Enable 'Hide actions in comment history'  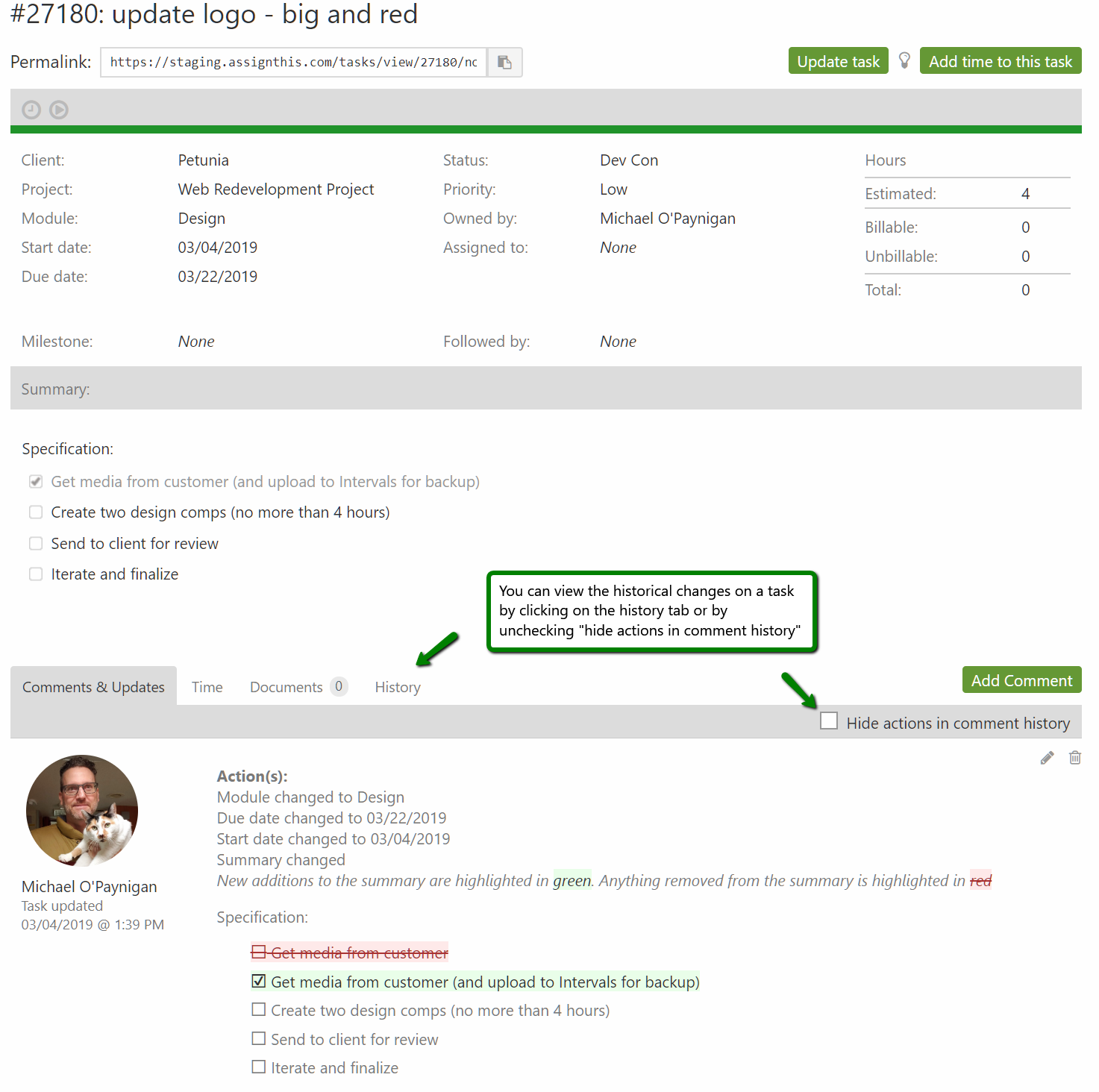[829, 721]
